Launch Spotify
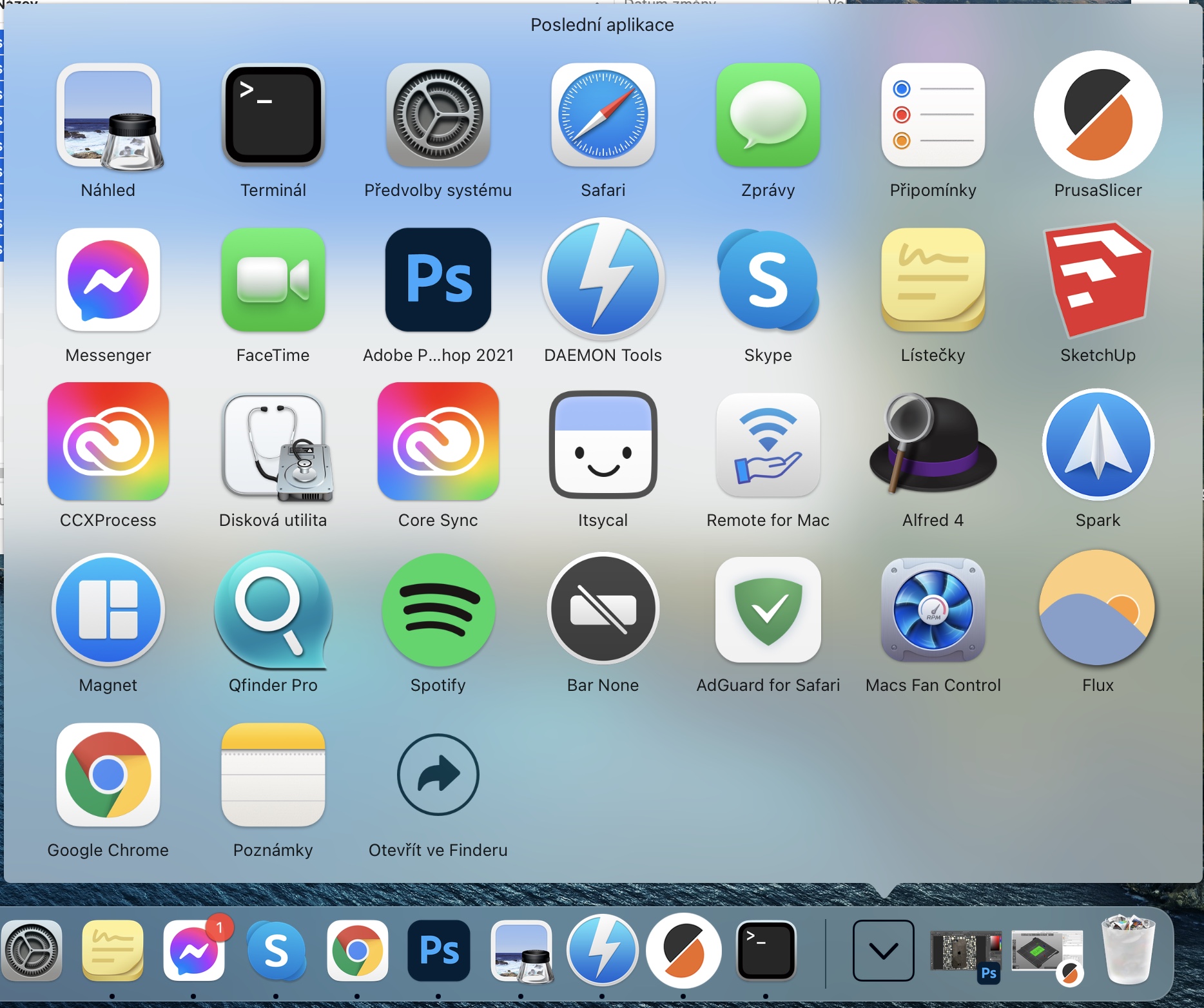 [438, 610]
